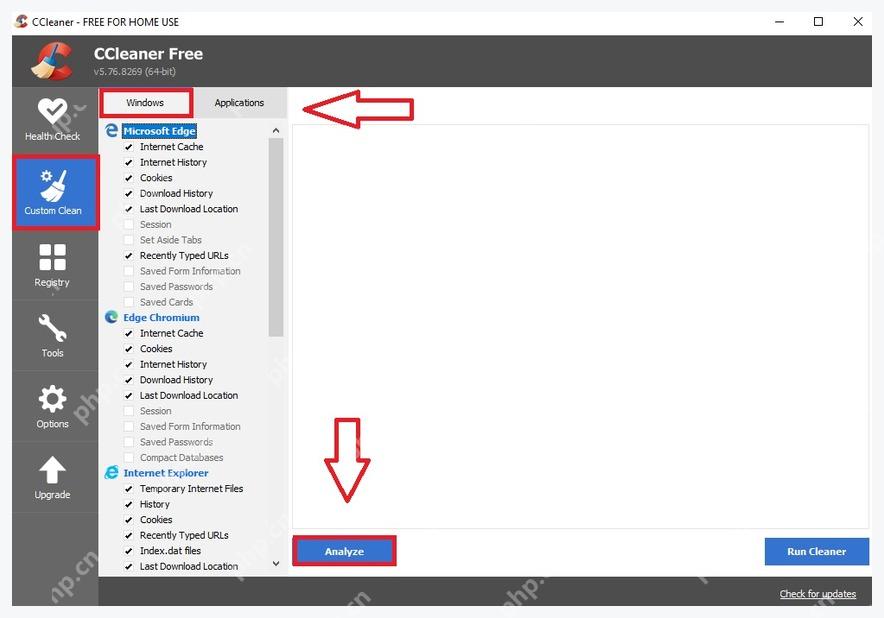
Task: Switch to the Windows tab
Action: (x=145, y=103)
